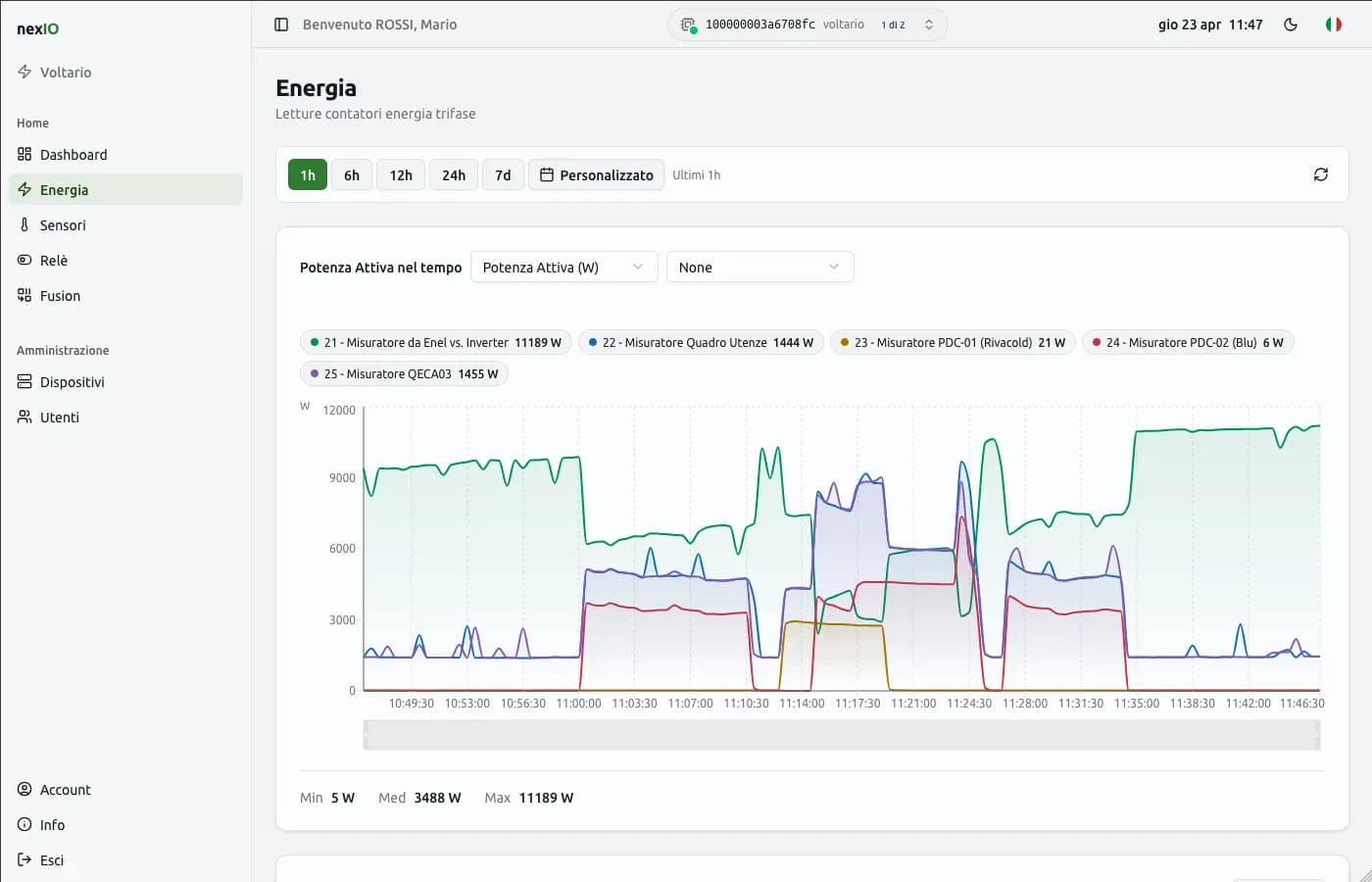1372x882 pixels.
Task: Click the sidebar collapse icon near Benvenuto
Action: (x=281, y=24)
